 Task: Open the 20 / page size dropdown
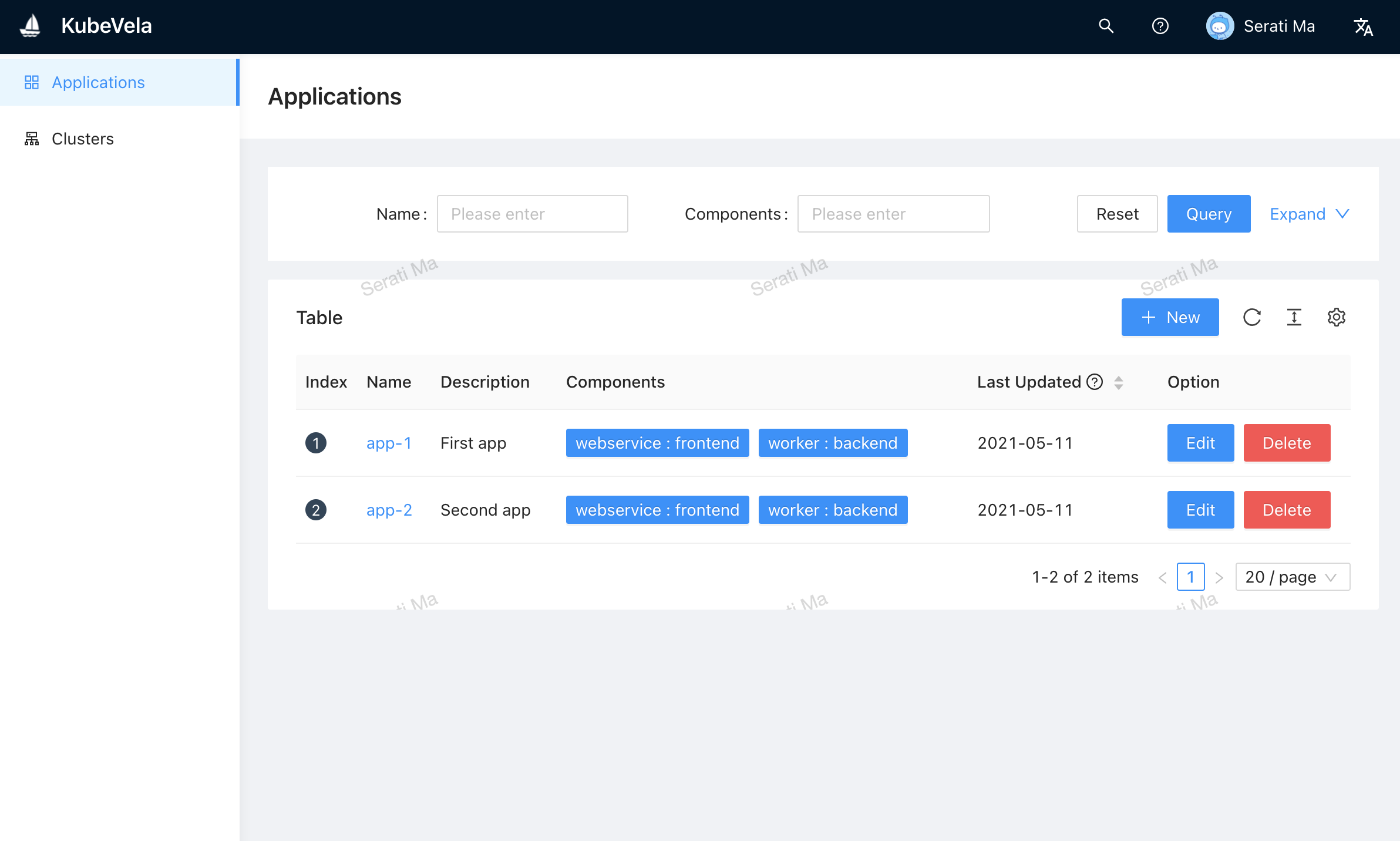pyautogui.click(x=1292, y=577)
